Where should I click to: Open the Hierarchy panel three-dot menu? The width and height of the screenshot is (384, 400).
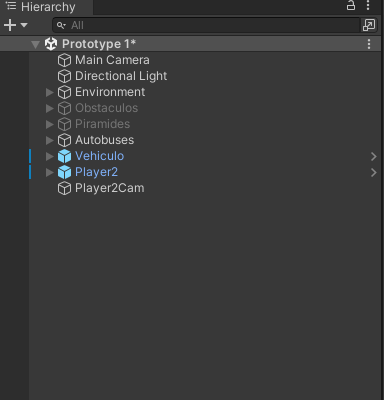[x=368, y=5]
